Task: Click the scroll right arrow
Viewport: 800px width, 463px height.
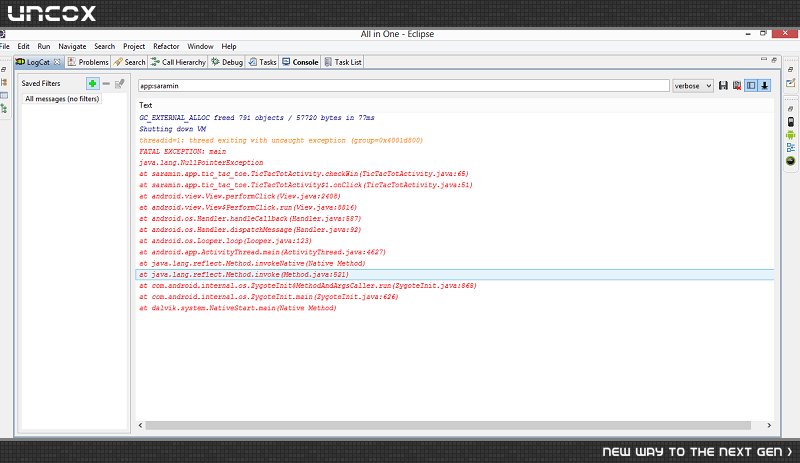Action: [769, 425]
